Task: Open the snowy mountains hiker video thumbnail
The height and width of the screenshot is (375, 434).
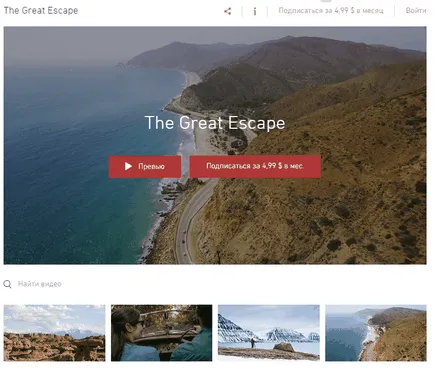Action: tap(269, 333)
